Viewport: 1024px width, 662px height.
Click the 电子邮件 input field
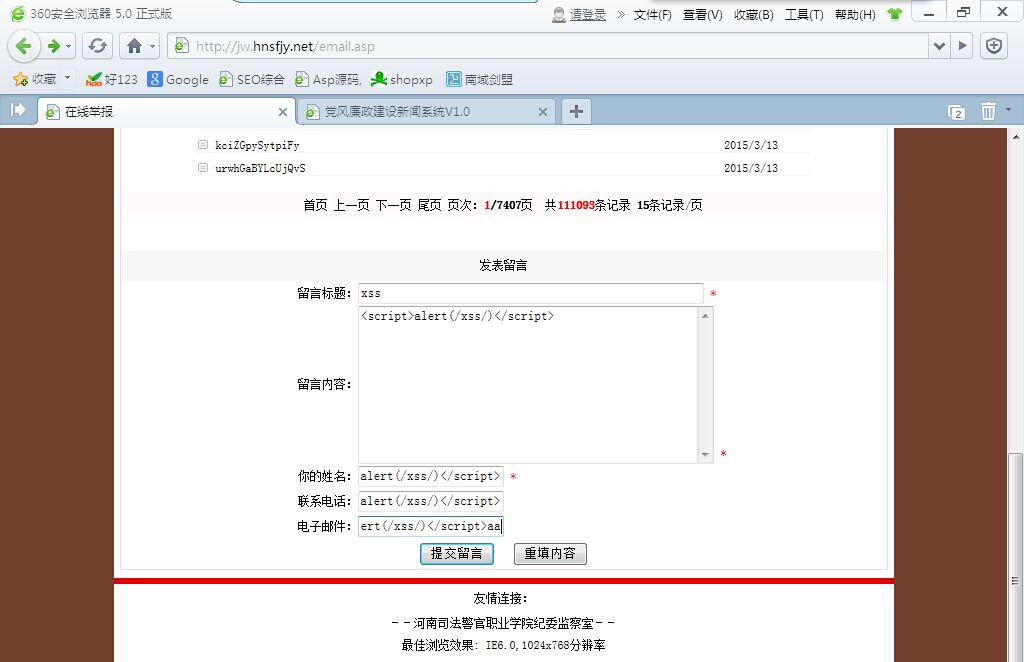coord(430,526)
